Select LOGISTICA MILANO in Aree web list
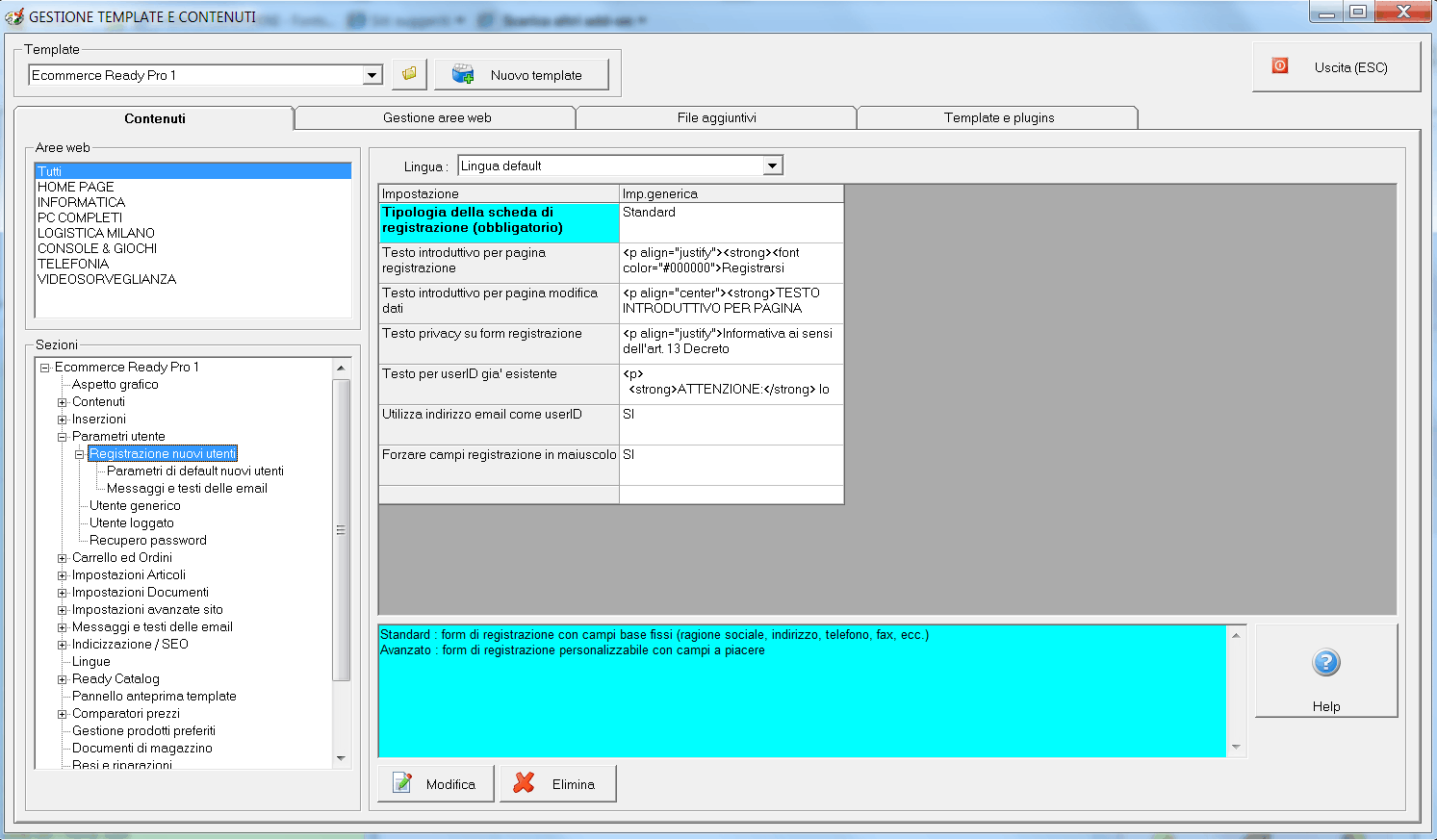 192,233
